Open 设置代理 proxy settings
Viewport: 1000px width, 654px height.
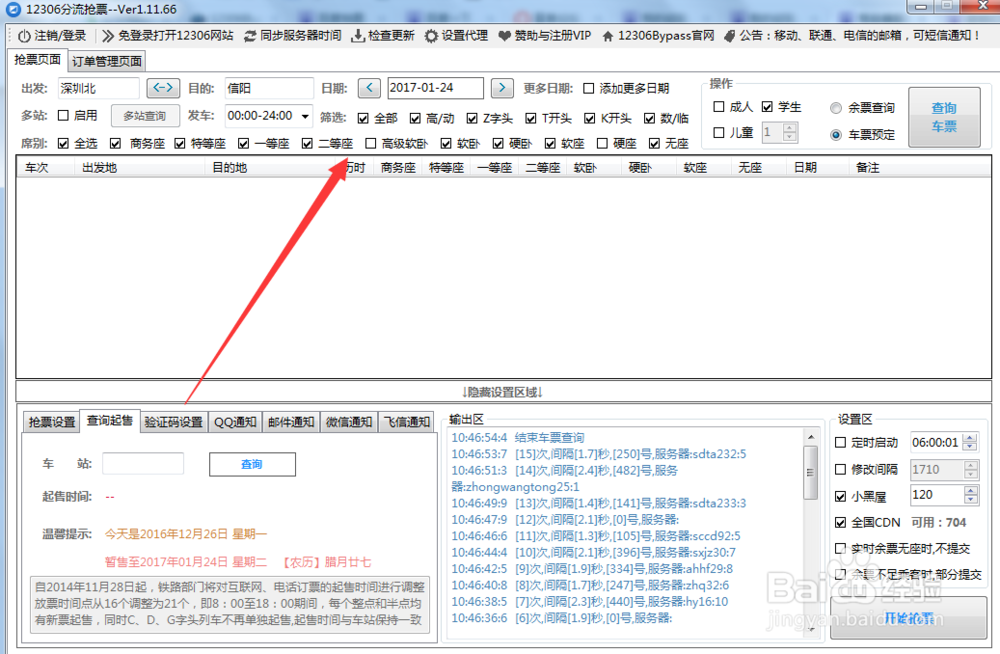(456, 36)
